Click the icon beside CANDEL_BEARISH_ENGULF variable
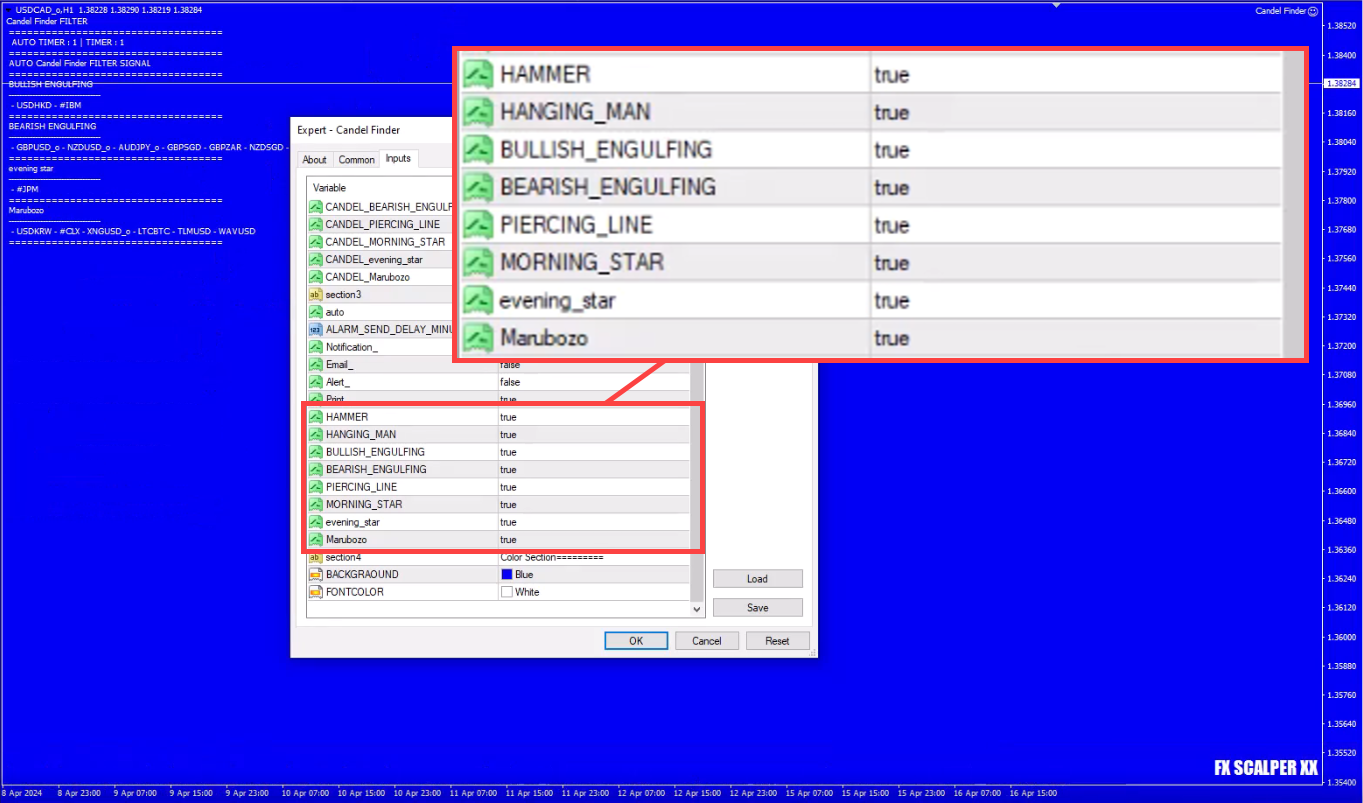The height and width of the screenshot is (803, 1363). (315, 207)
